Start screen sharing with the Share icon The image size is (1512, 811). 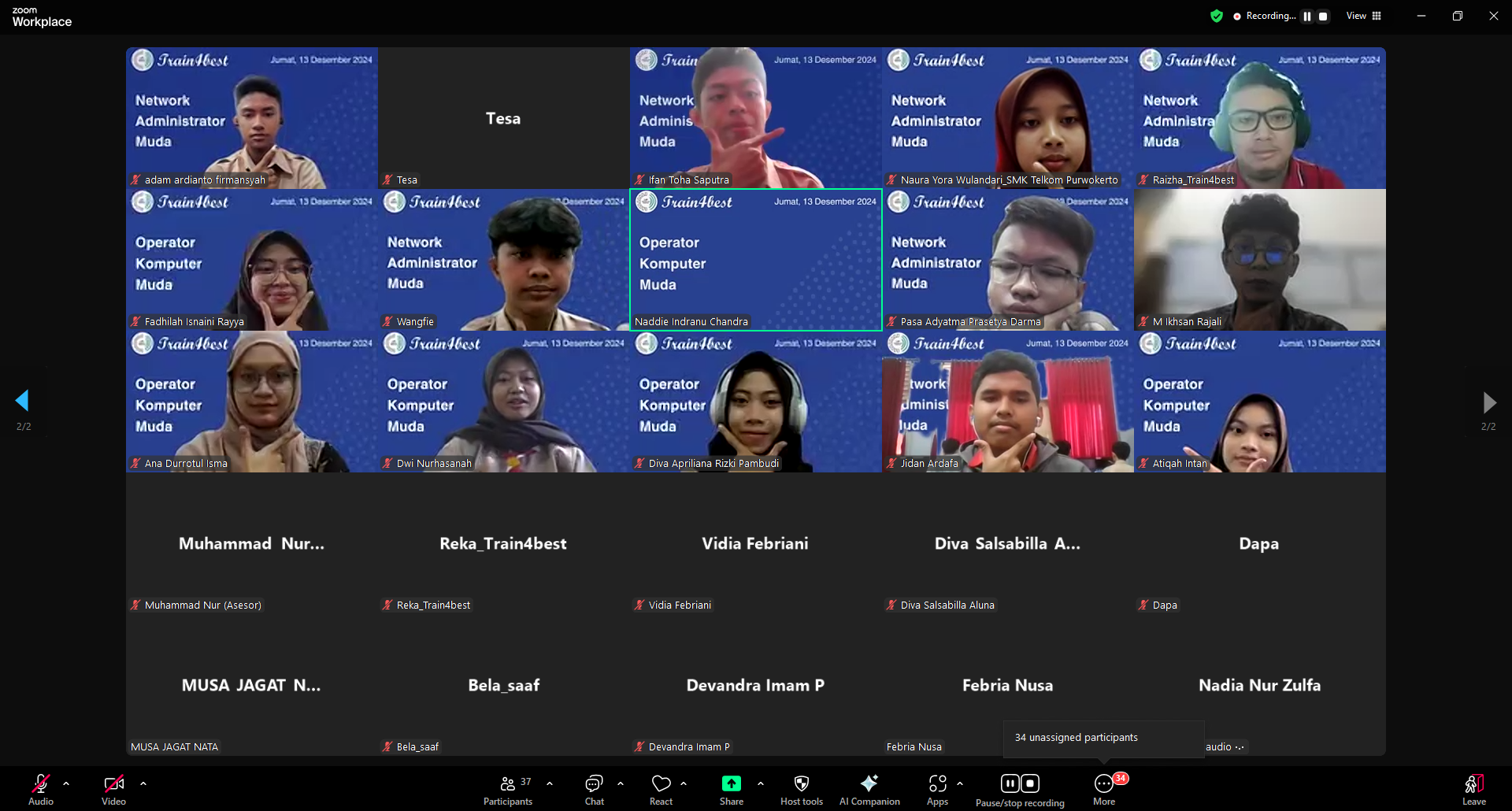pyautogui.click(x=731, y=785)
